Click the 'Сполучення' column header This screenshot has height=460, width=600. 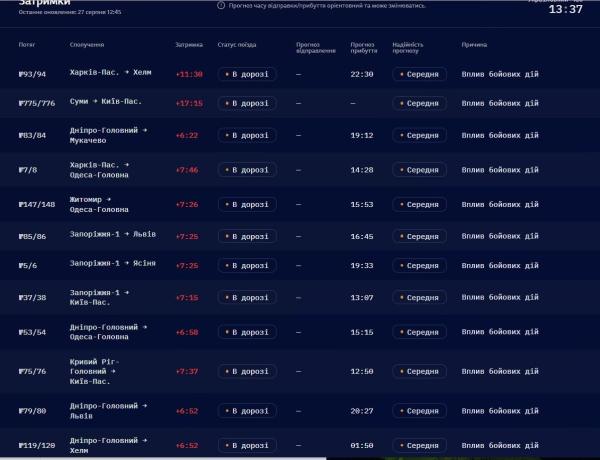pyautogui.click(x=87, y=45)
